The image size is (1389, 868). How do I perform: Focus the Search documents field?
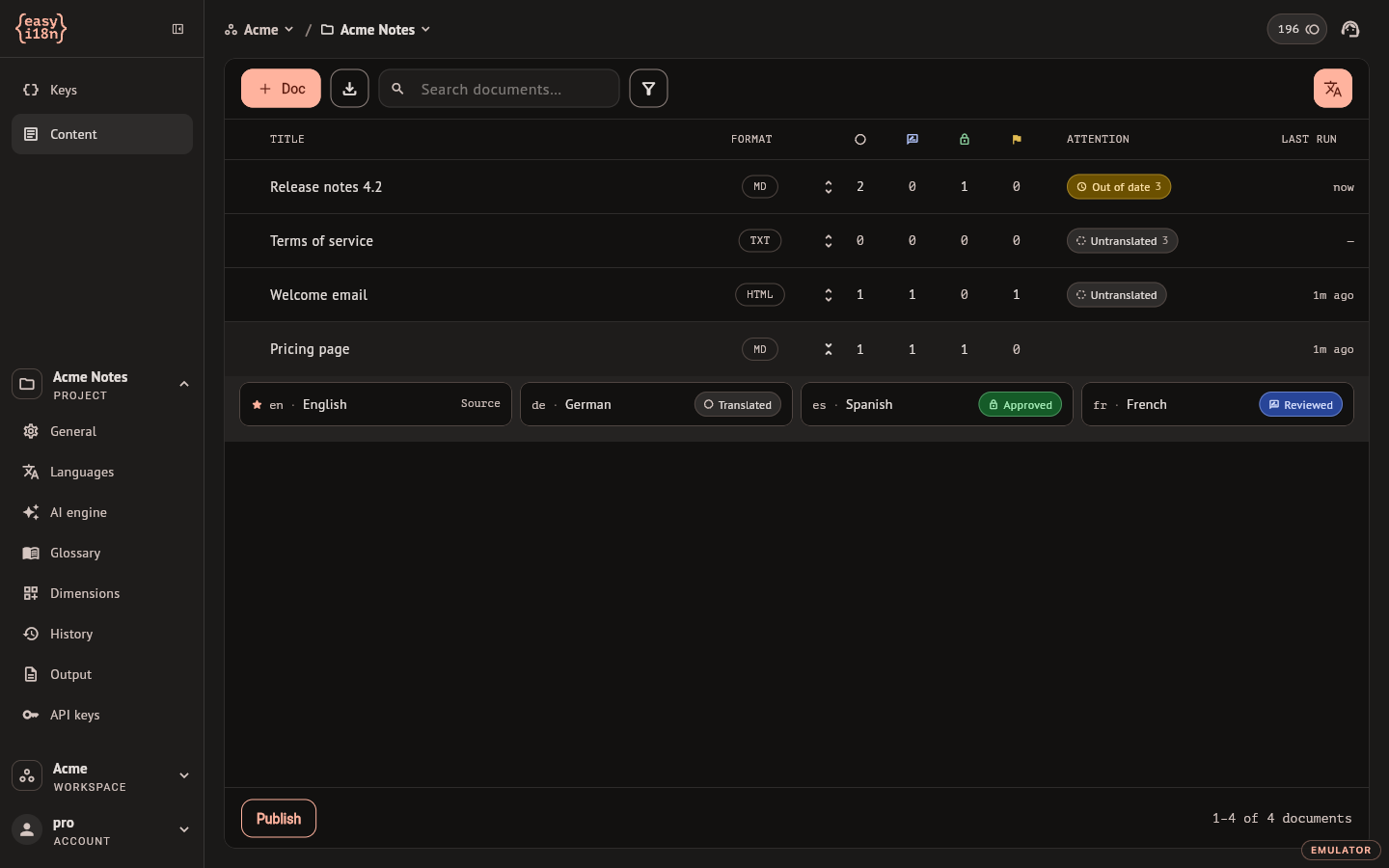coord(499,89)
